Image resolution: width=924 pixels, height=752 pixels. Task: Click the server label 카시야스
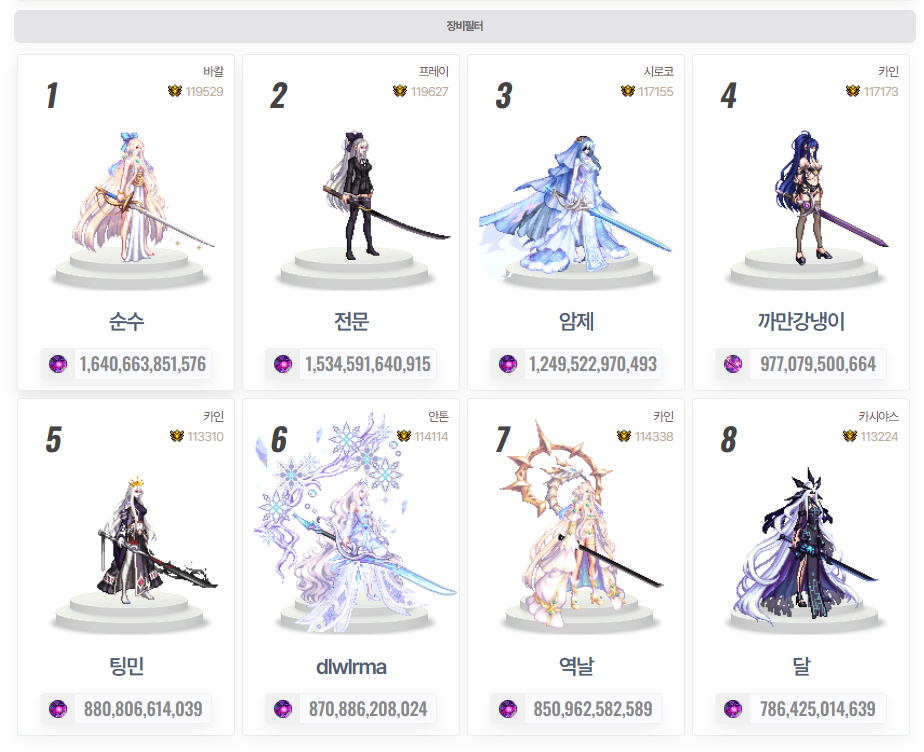pos(878,417)
